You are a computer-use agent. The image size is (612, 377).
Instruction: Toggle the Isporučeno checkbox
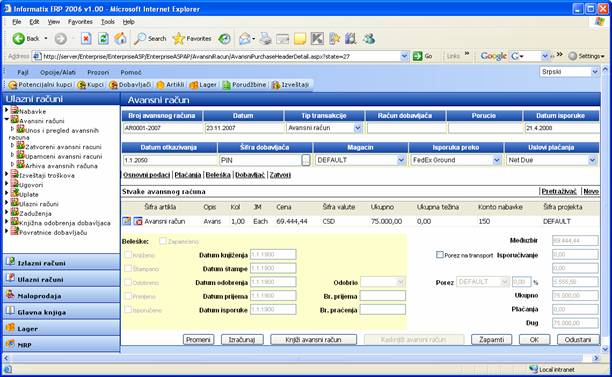click(128, 310)
